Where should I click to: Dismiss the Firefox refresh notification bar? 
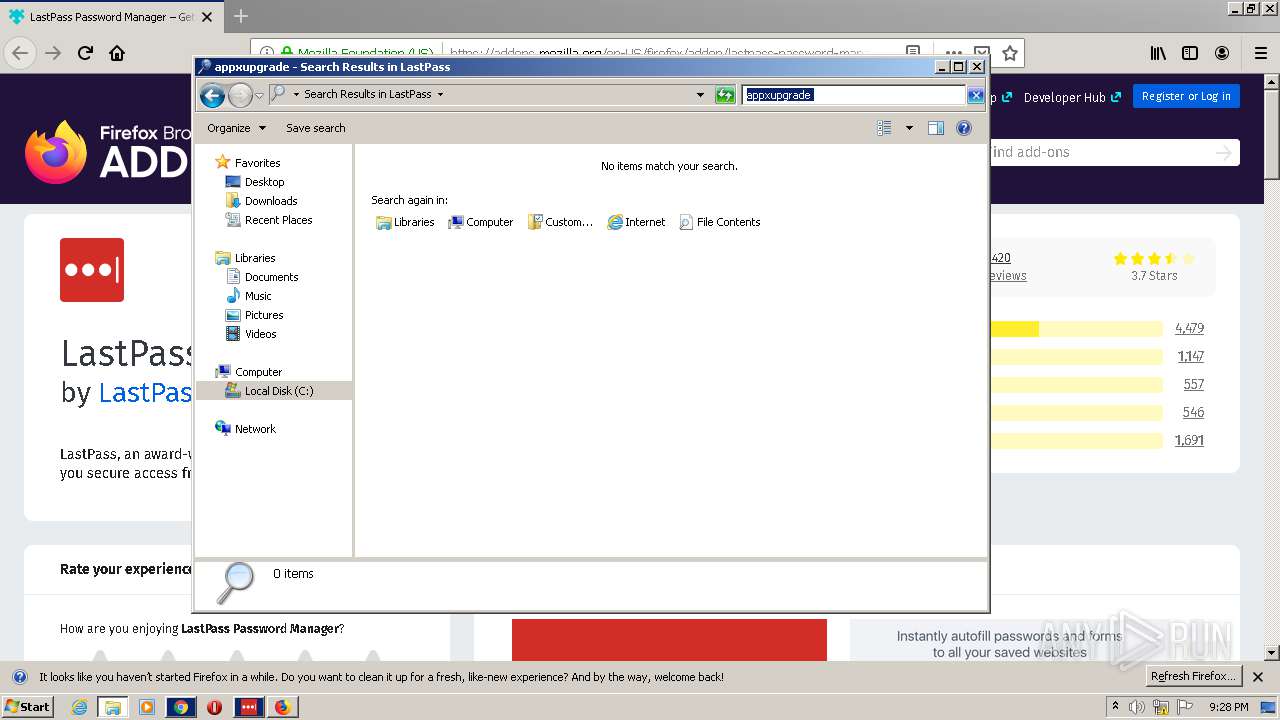click(x=1258, y=677)
